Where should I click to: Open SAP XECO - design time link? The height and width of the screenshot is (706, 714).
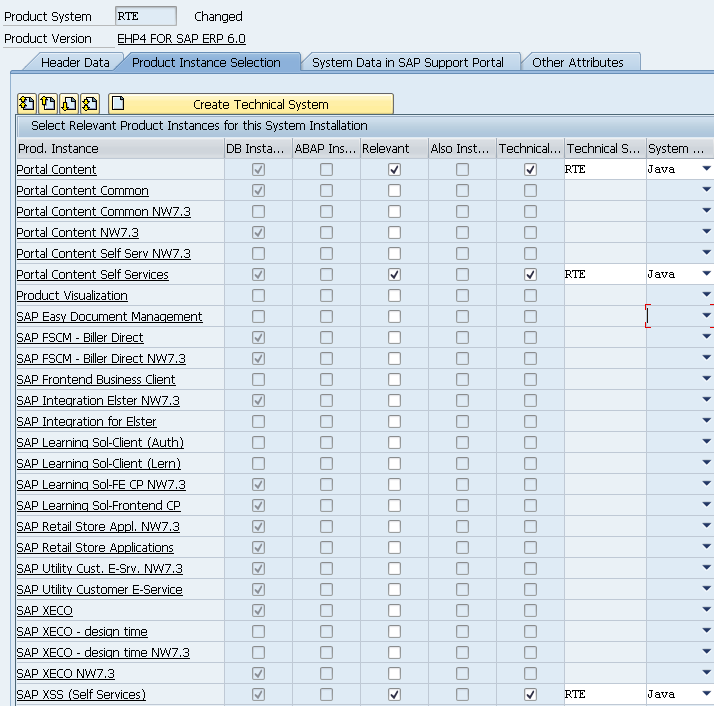coord(82,631)
